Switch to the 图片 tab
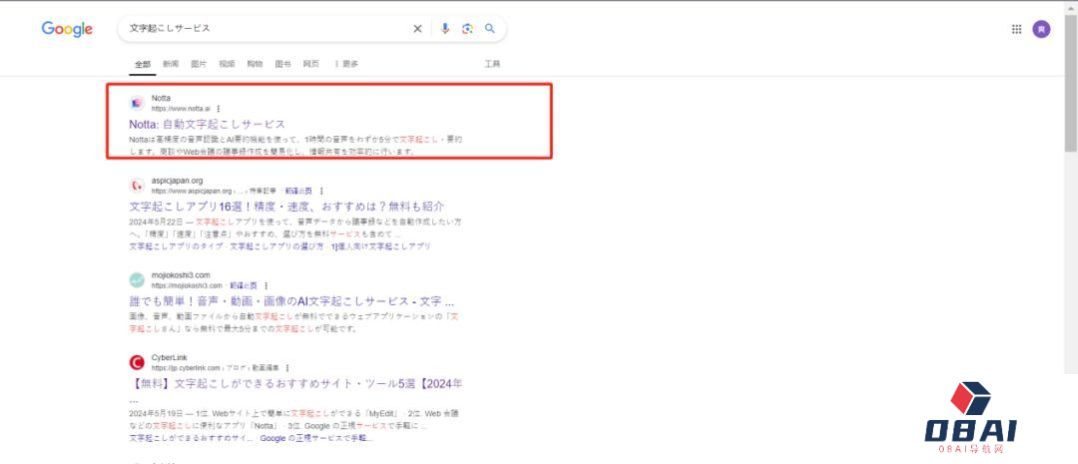 [x=199, y=64]
